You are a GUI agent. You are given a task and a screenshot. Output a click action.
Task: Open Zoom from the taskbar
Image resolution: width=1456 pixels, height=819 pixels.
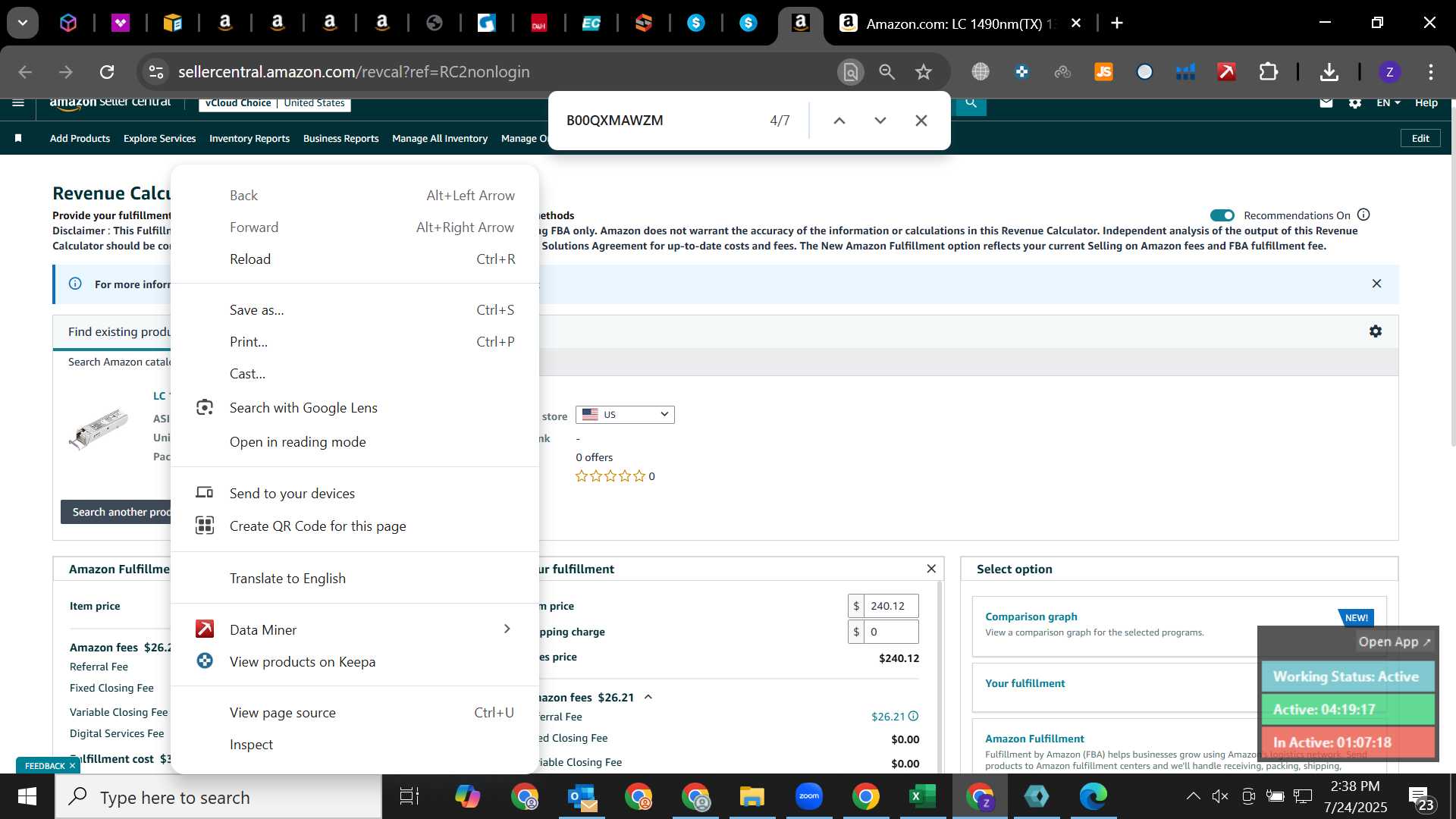point(808,796)
